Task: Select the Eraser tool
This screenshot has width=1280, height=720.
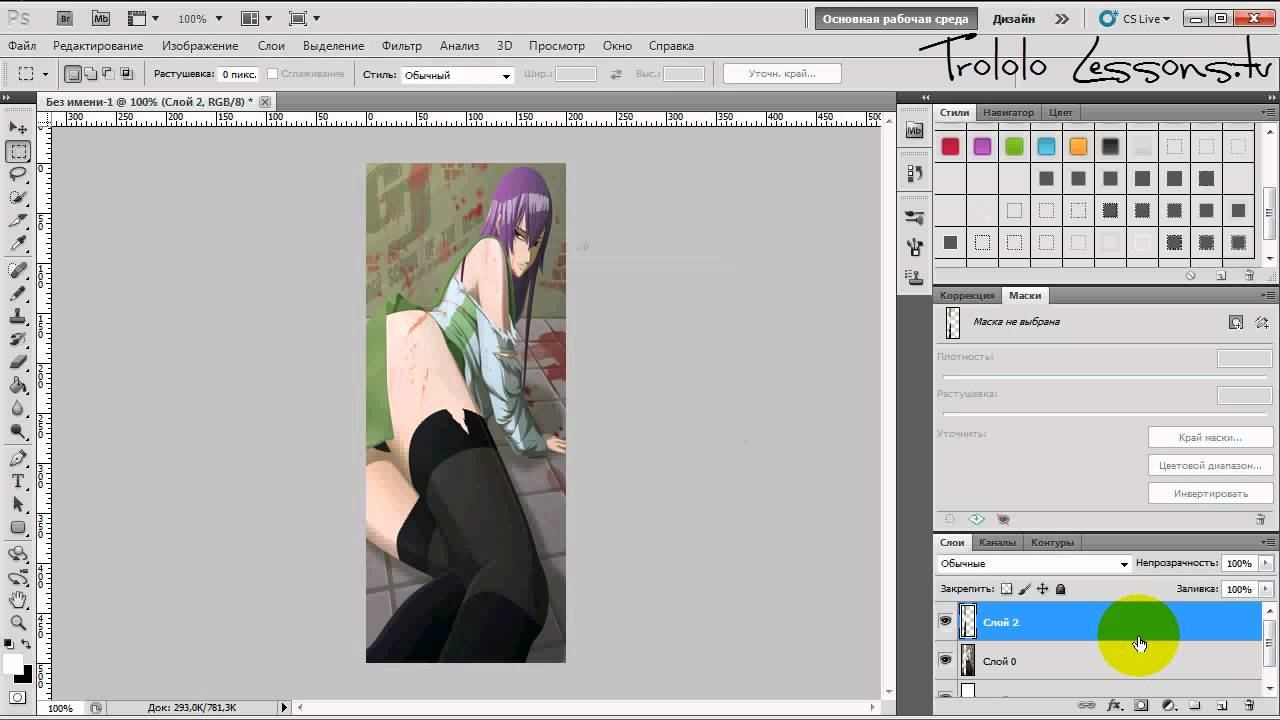Action: pos(18,362)
